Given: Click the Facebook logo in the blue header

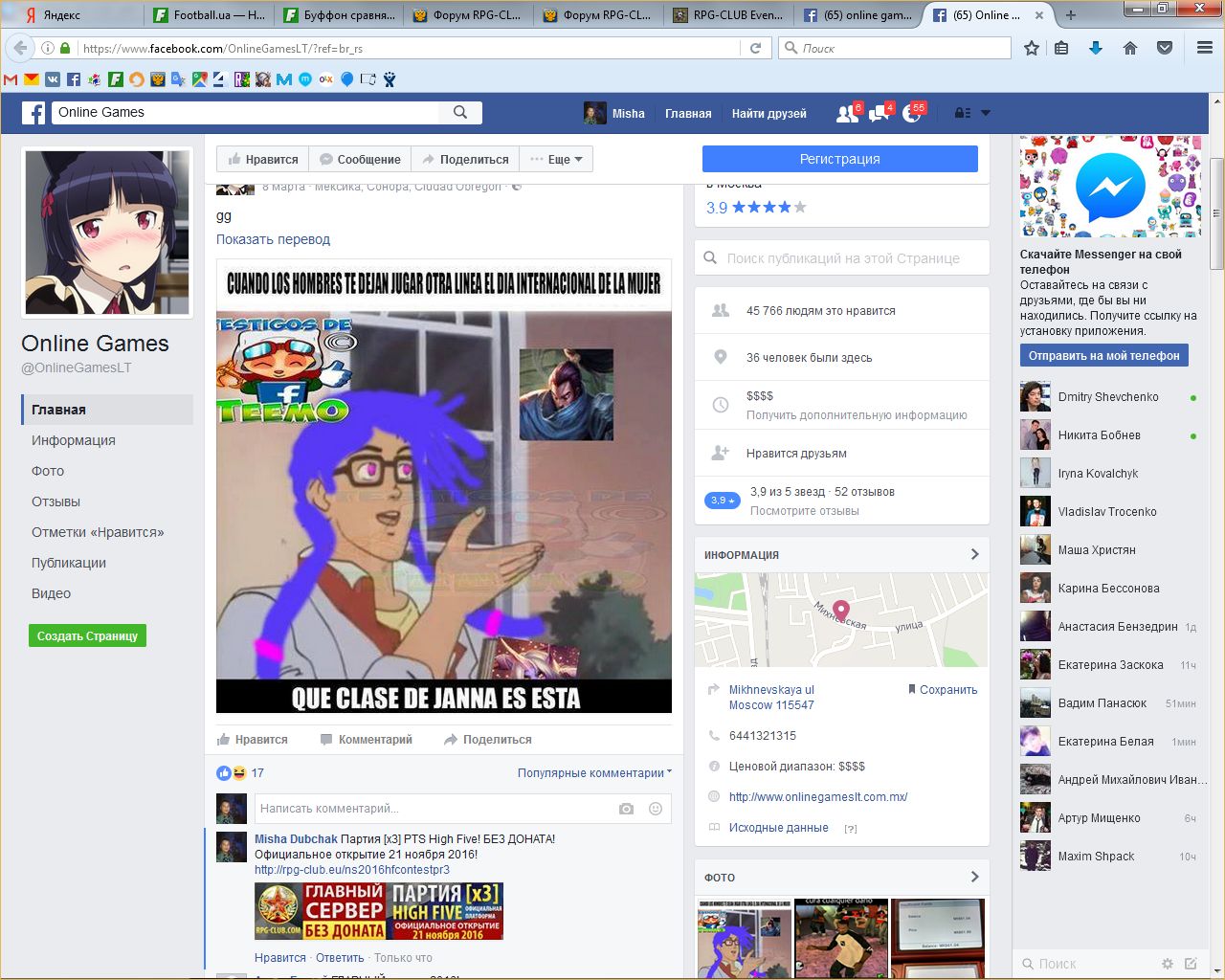Looking at the screenshot, I should [33, 113].
